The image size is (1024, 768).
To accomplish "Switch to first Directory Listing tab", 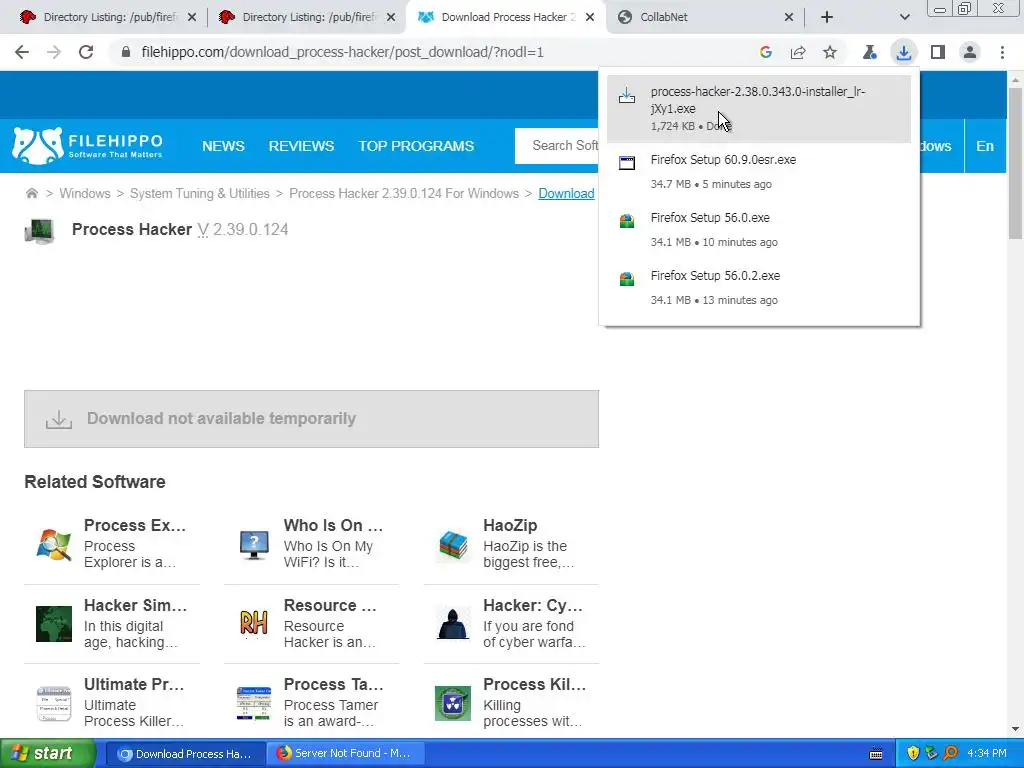I will (108, 17).
